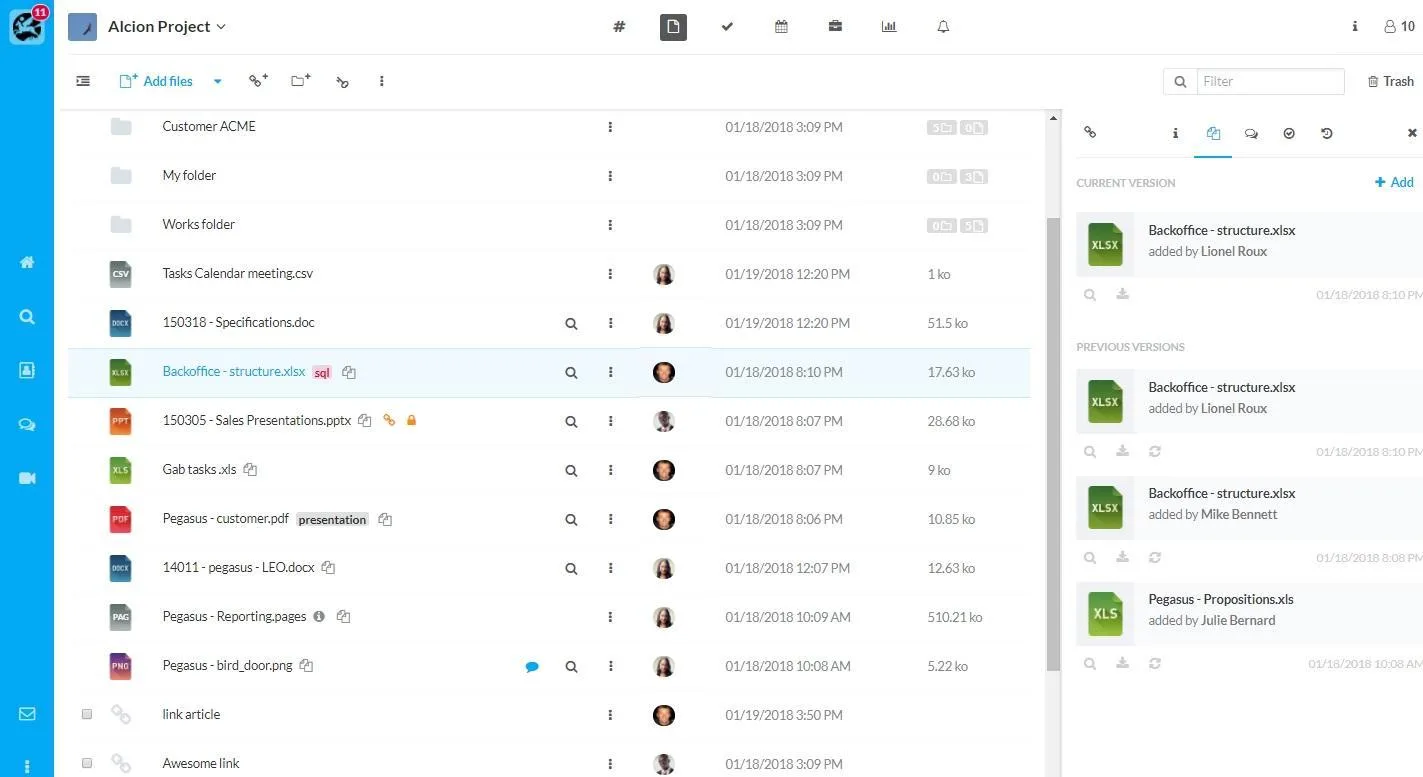
Task: Open the Works folder
Action: coord(198,224)
